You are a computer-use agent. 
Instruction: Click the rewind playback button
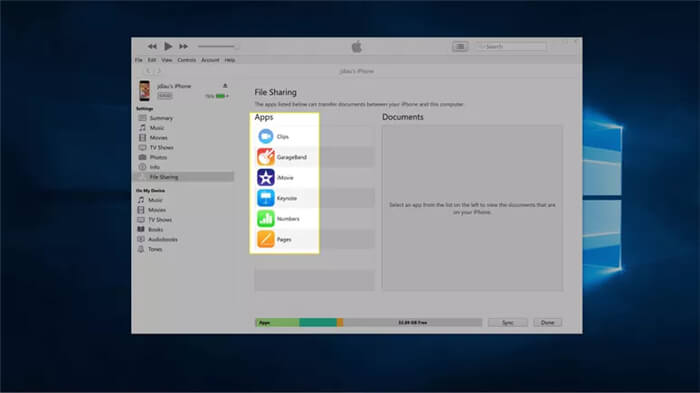(x=152, y=46)
